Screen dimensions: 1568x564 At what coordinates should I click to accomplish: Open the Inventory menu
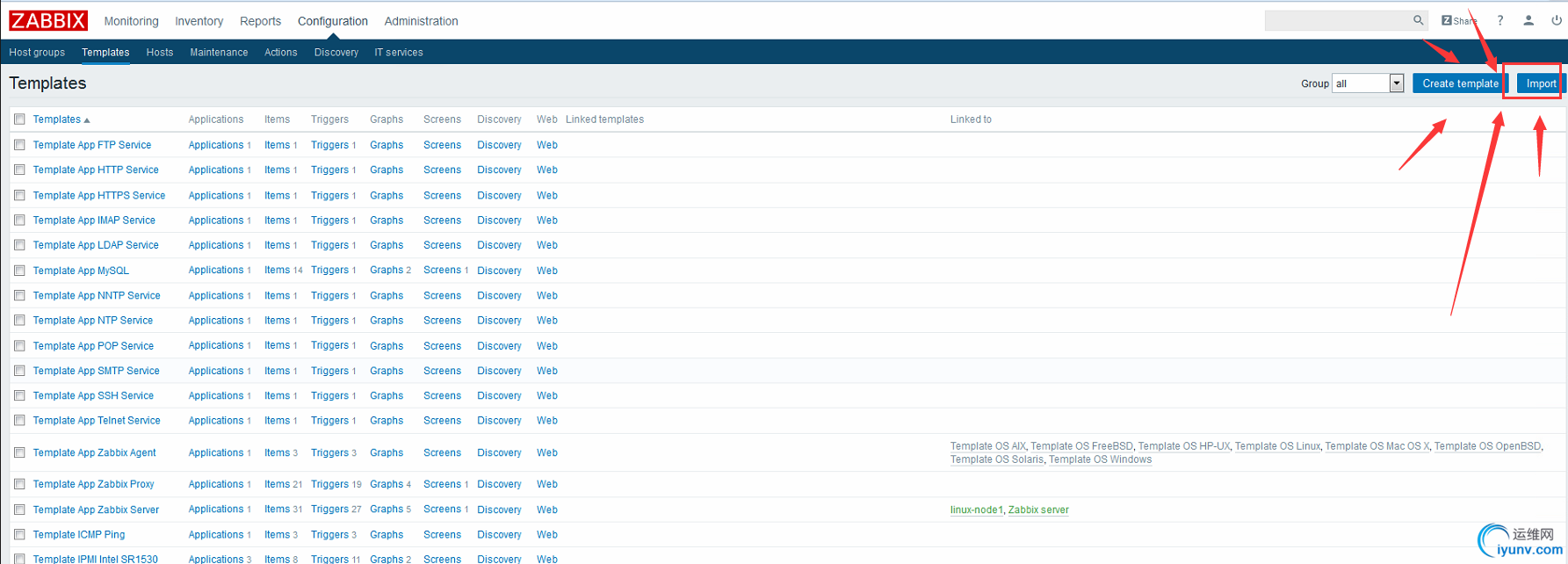coord(199,21)
